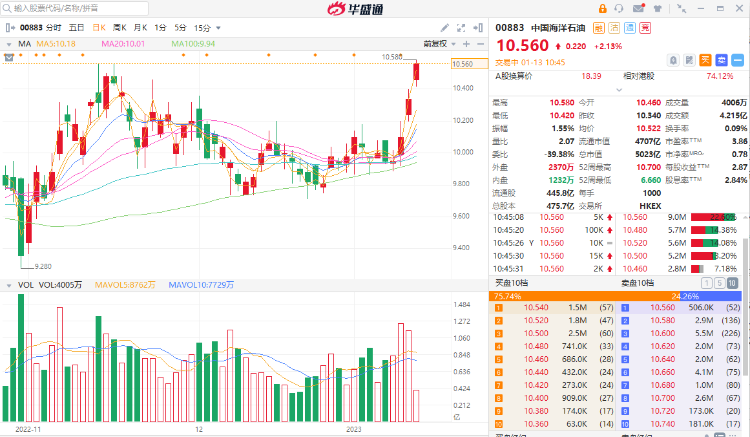Select bid row 10 price 10.360
Viewport: 750px width, 437px height.
point(536,424)
